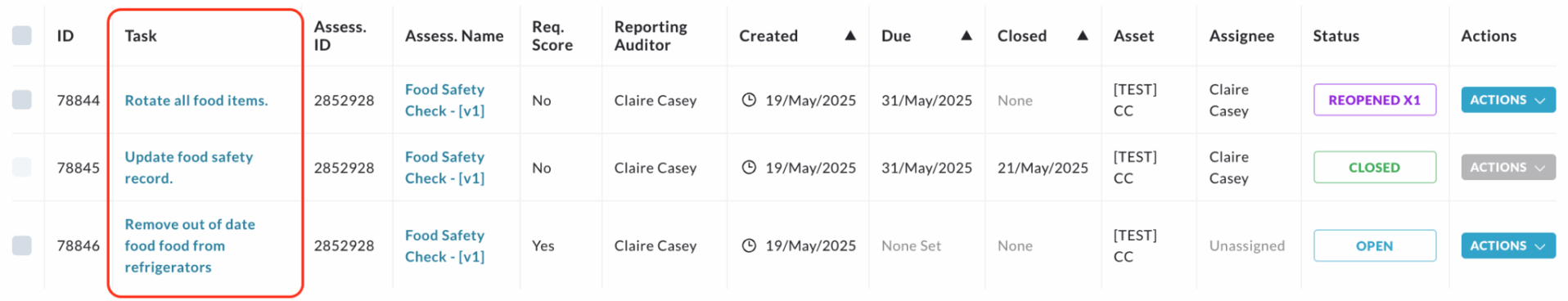The width and height of the screenshot is (1568, 301).
Task: Click clock icon for task 78845
Action: (x=748, y=167)
